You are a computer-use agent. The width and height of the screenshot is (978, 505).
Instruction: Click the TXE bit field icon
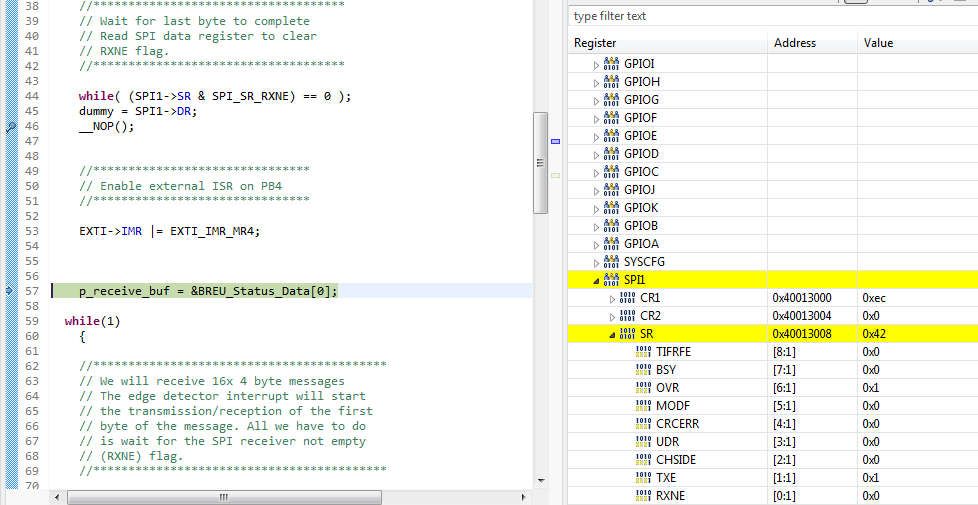coord(643,478)
